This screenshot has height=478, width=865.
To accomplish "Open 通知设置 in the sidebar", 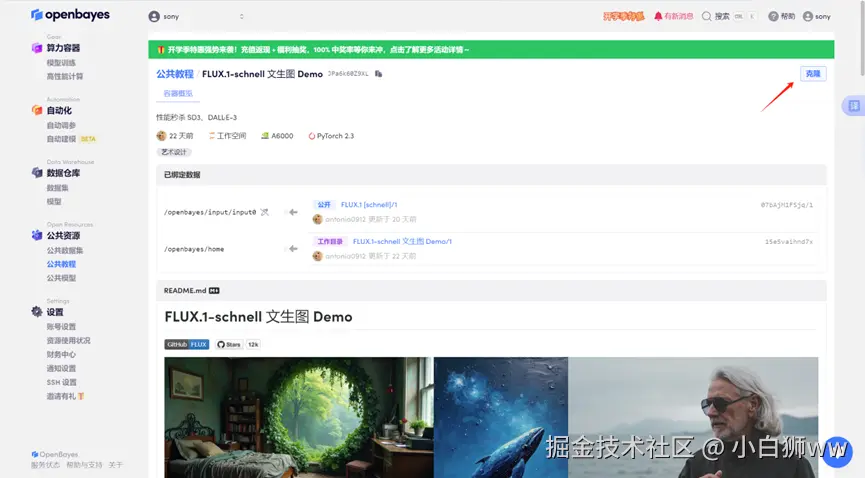I will coord(61,368).
